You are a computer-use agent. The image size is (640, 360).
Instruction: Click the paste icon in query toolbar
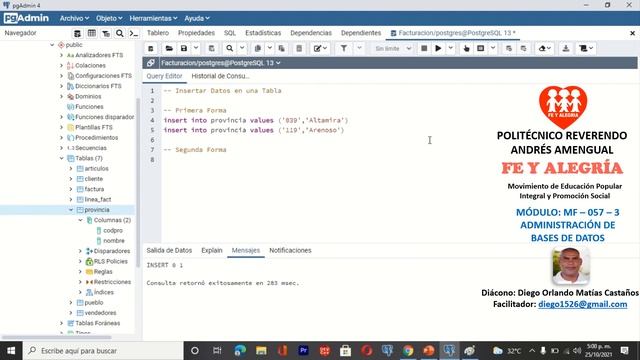tap(282, 49)
